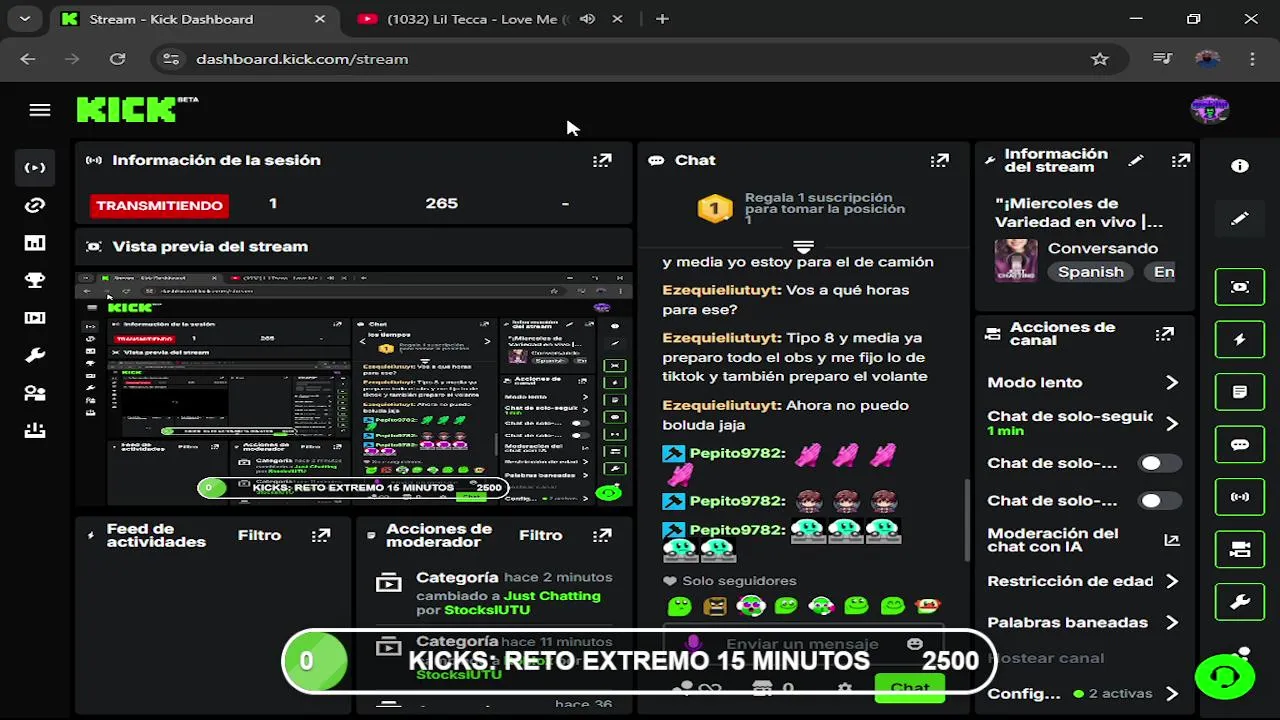This screenshot has width=1280, height=720.
Task: Open the podium leaderboard icon in left sidebar
Action: (x=35, y=431)
